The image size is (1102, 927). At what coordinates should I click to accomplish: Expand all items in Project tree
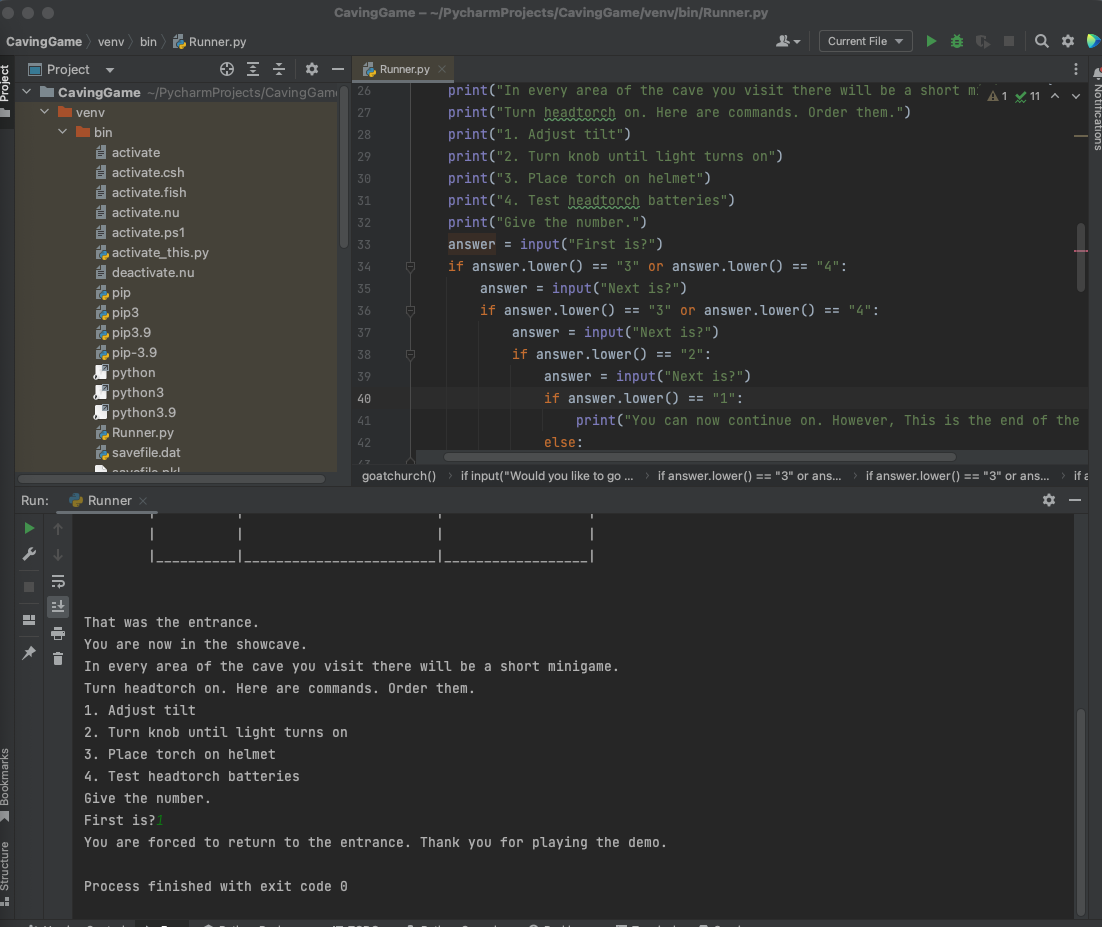[253, 69]
